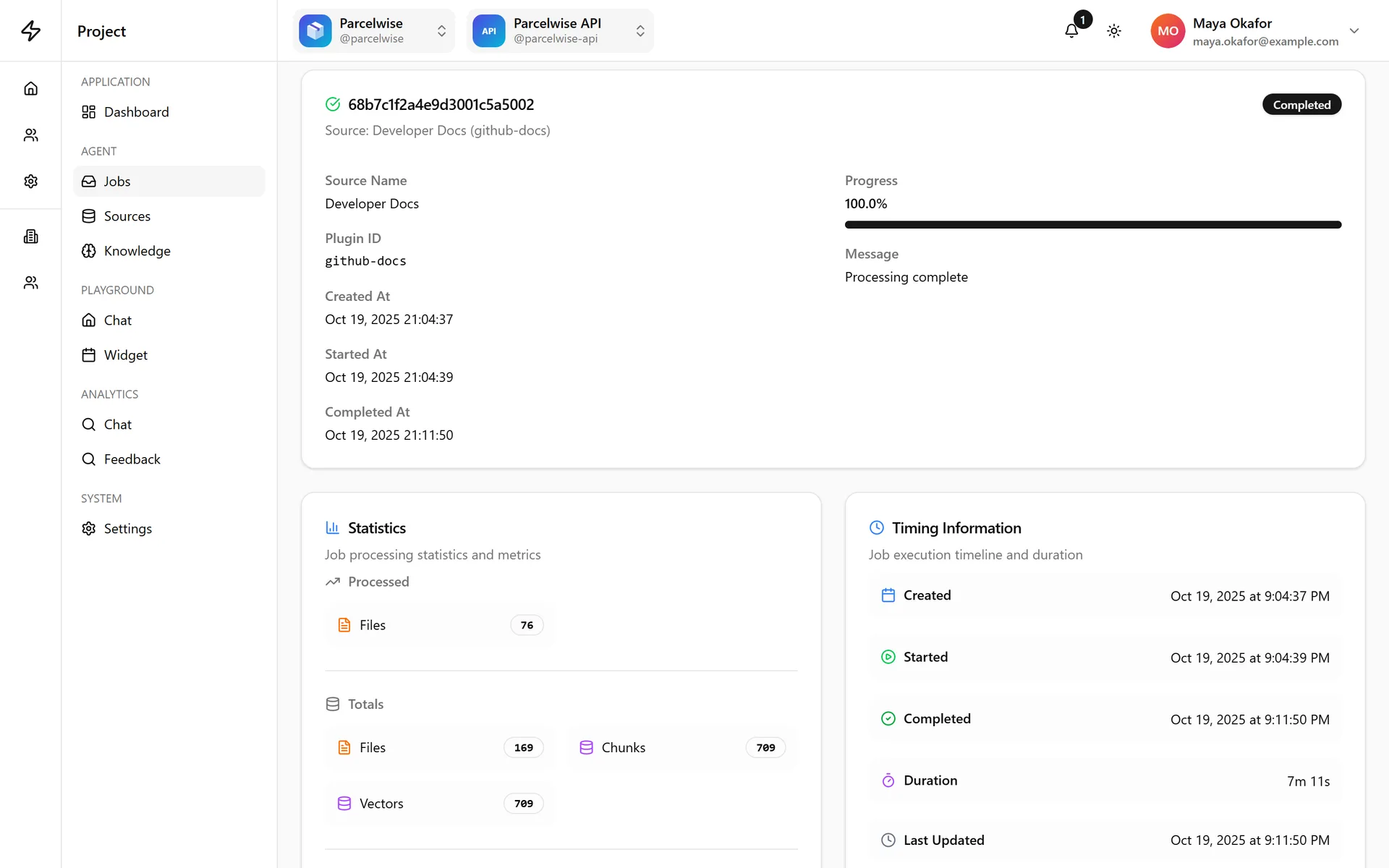Open Knowledge in the sidebar
1389x868 pixels.
[x=169, y=251]
